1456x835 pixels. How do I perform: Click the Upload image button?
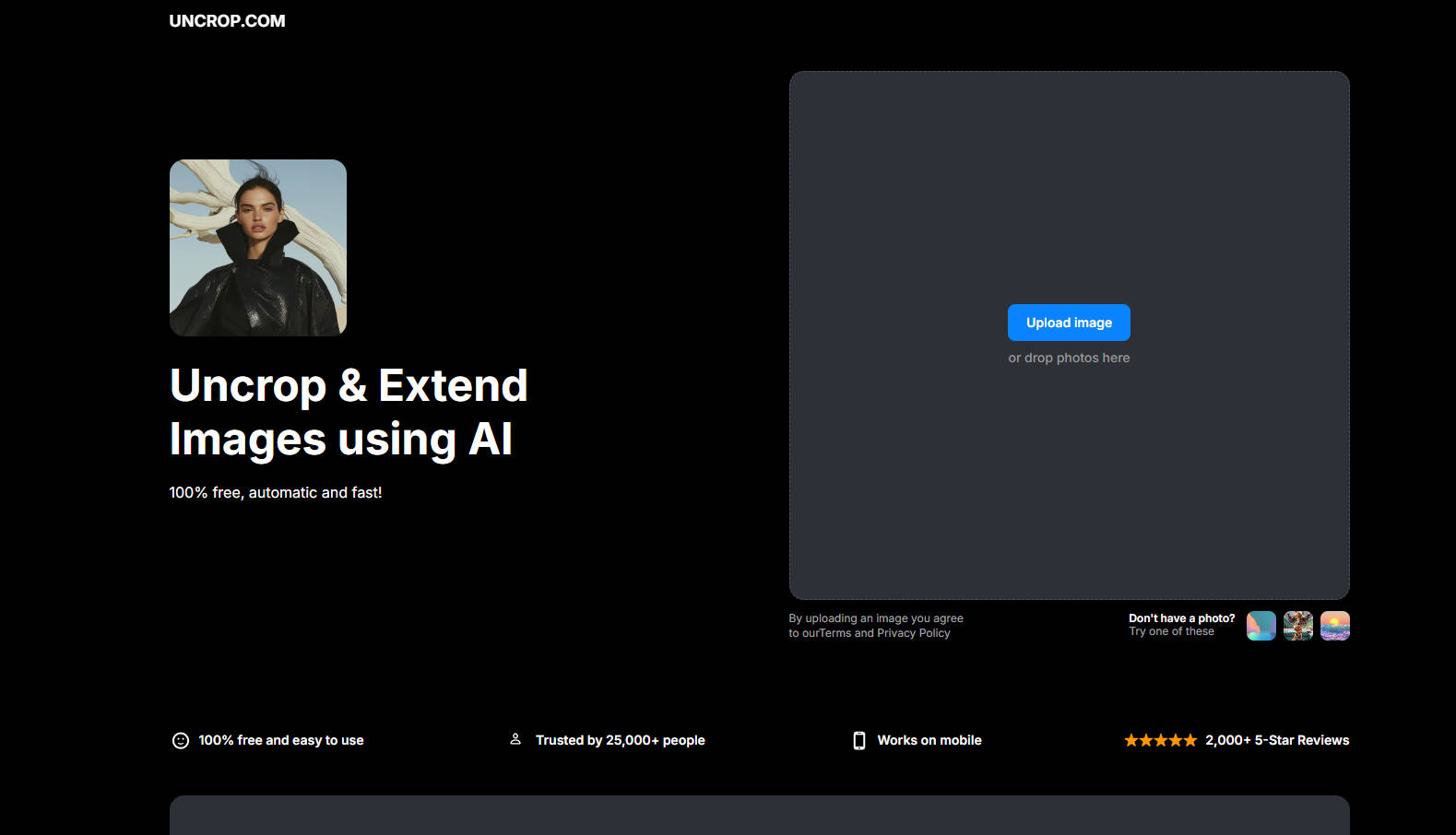1068,323
